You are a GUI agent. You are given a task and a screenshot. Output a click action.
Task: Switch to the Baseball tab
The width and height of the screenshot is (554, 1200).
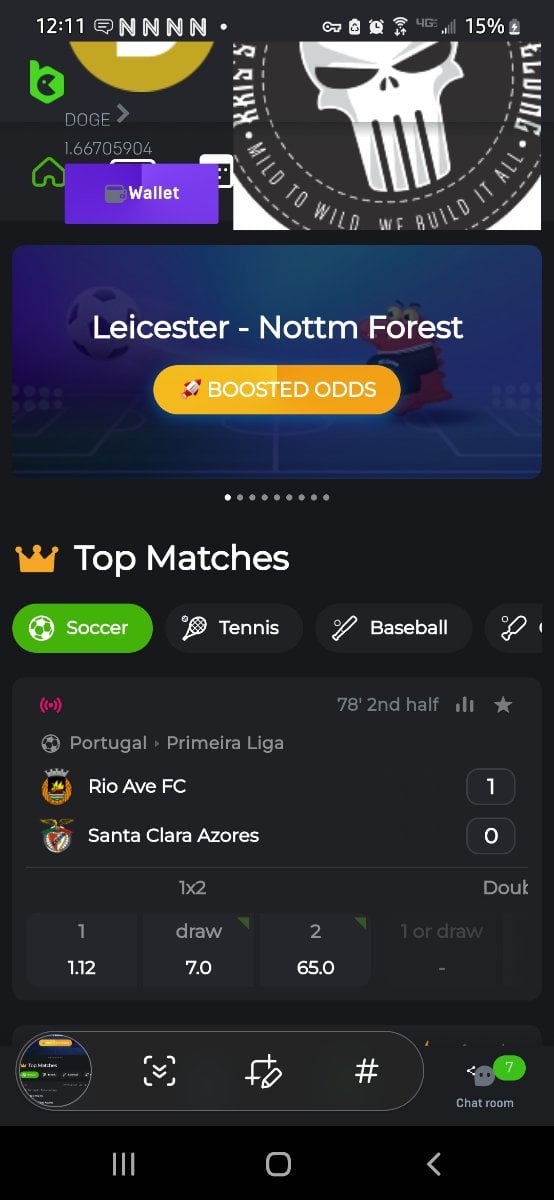pos(393,628)
